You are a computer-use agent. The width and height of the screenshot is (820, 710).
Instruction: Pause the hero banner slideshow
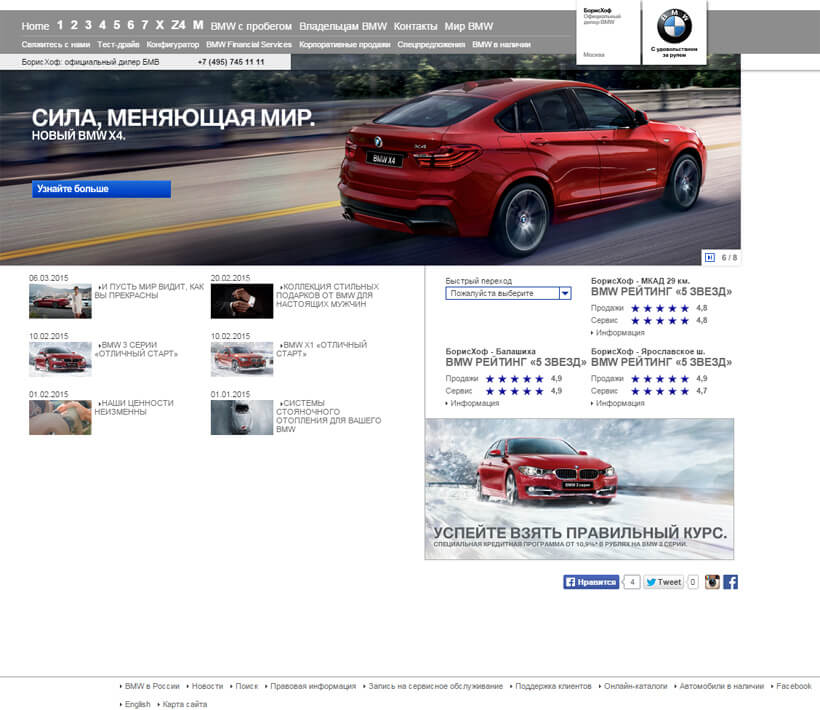click(x=710, y=257)
